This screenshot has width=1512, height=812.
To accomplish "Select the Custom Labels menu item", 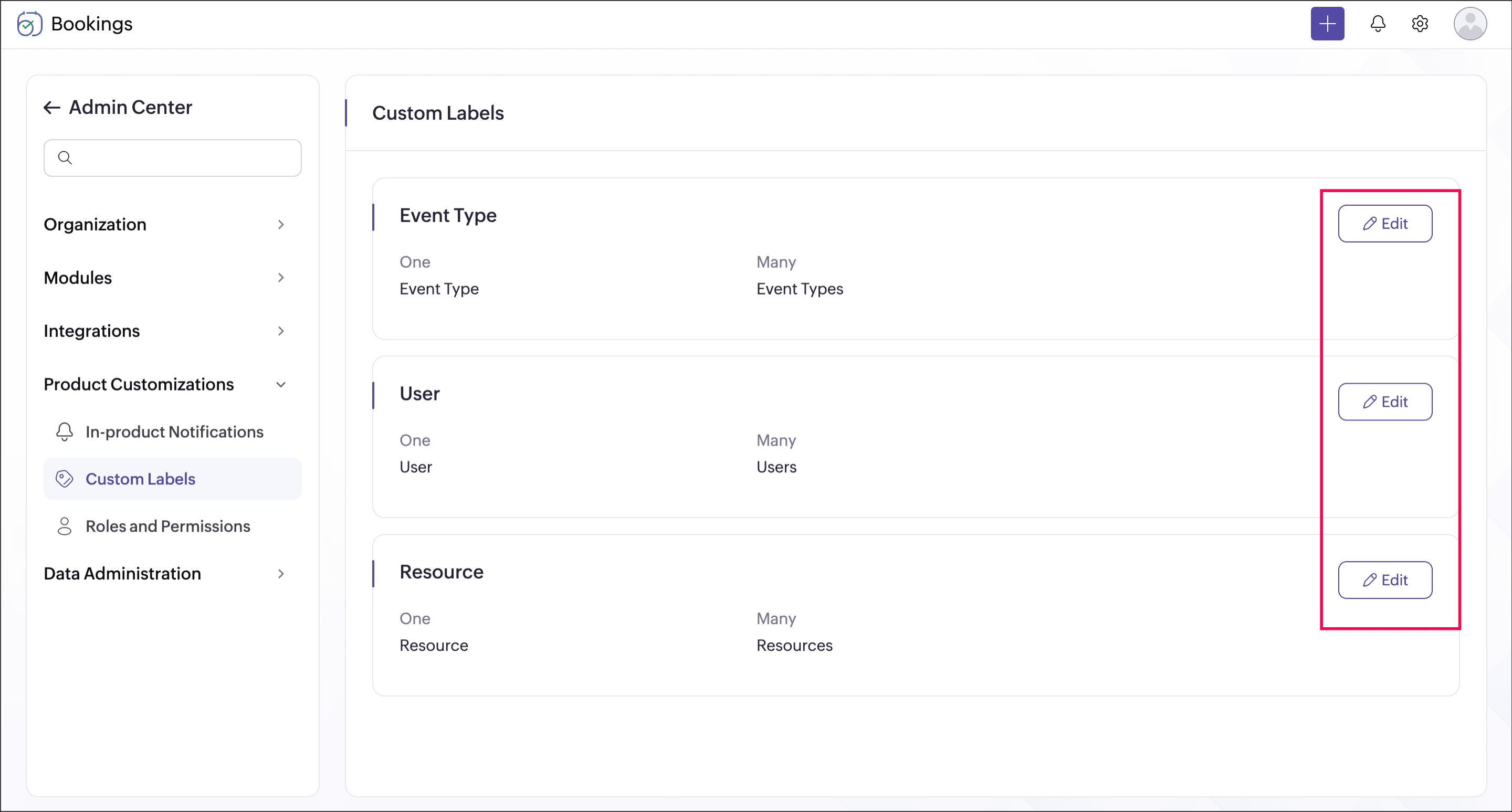I will [x=173, y=479].
